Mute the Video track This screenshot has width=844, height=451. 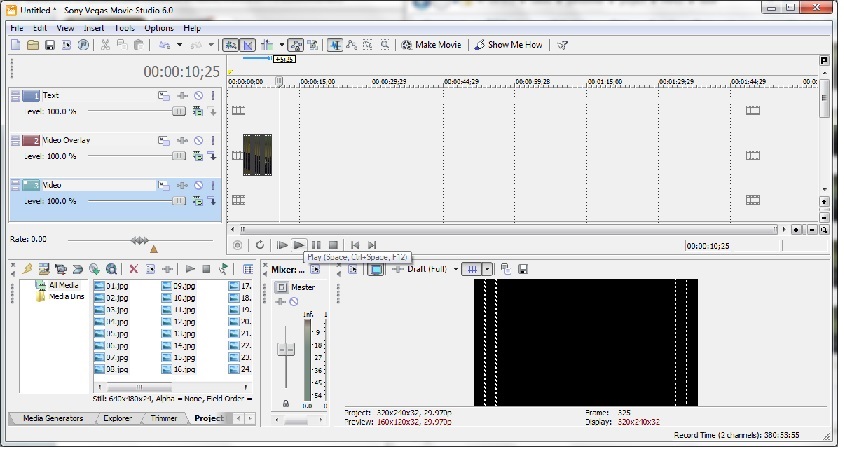pyautogui.click(x=199, y=186)
